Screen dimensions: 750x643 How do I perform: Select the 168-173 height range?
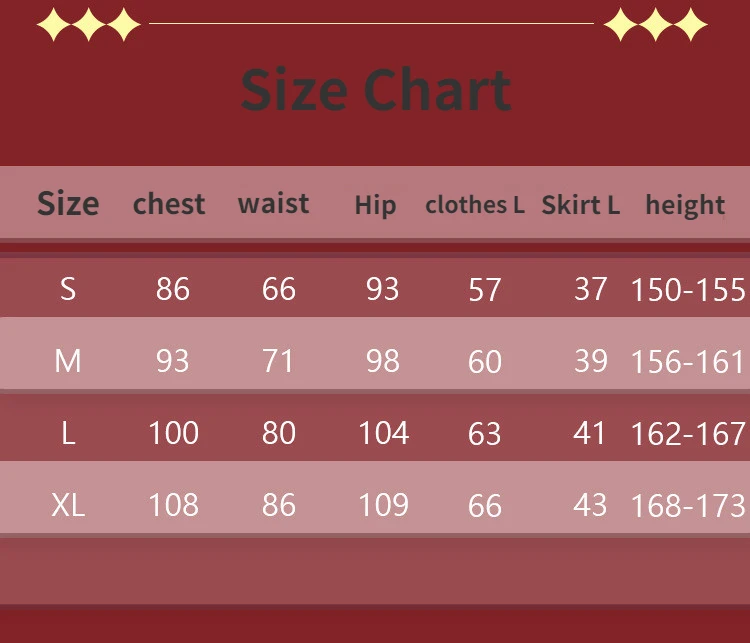(x=688, y=506)
